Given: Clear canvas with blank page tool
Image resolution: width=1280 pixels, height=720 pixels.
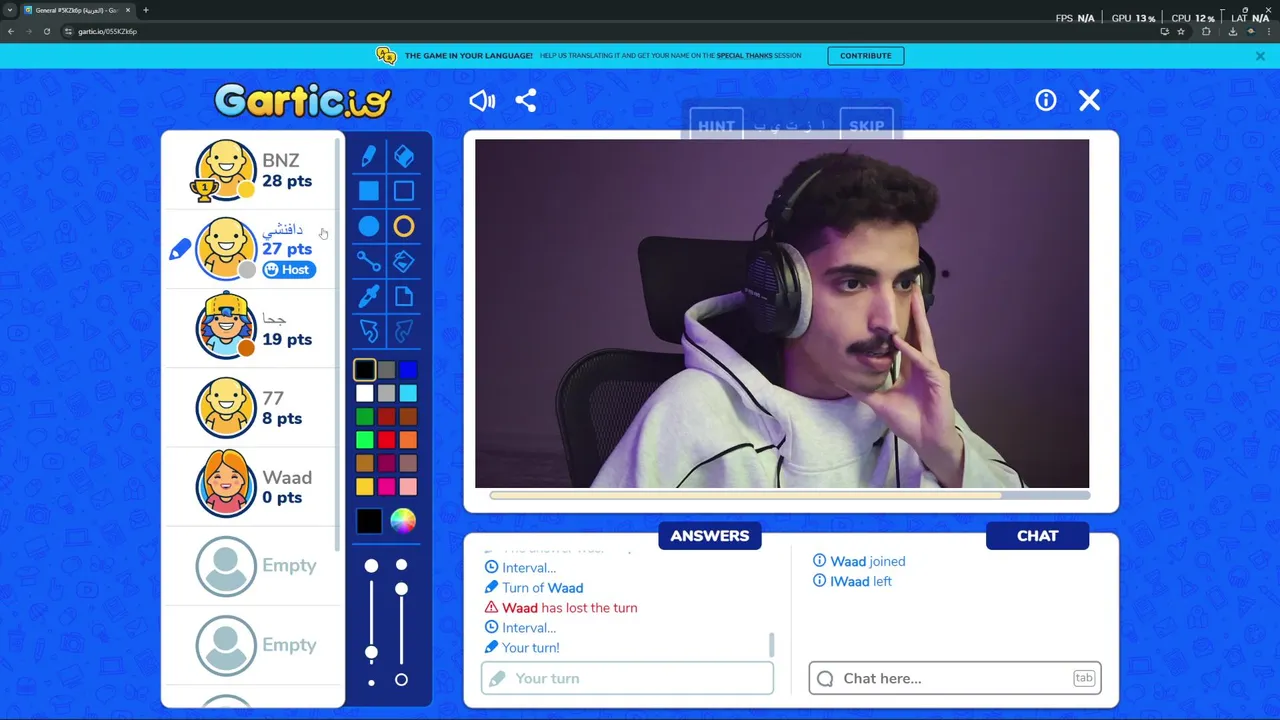Looking at the screenshot, I should click(404, 296).
